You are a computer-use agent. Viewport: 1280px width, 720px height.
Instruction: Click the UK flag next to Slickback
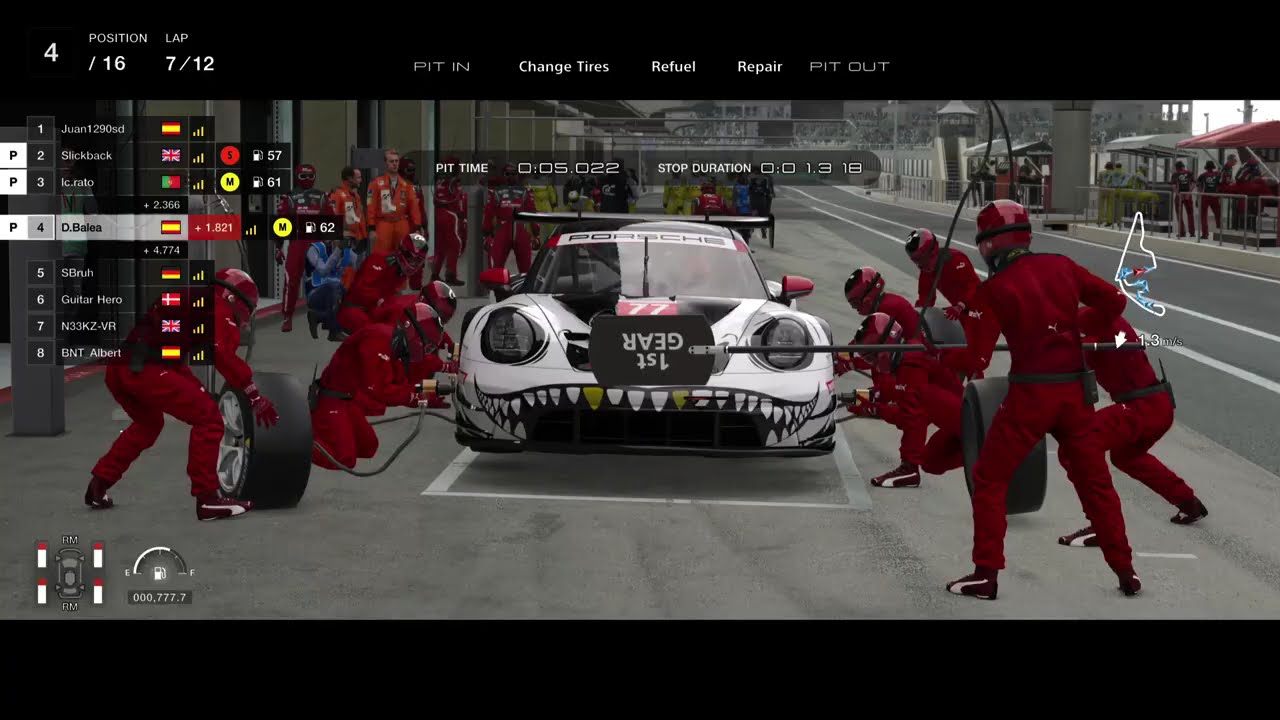[171, 156]
